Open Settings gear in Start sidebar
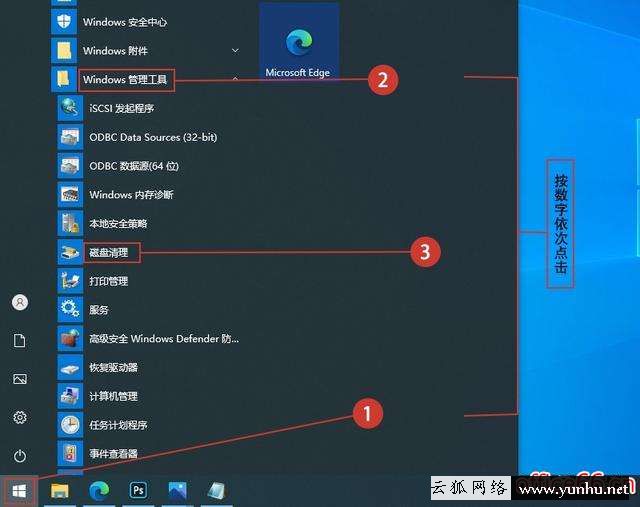 [20, 417]
